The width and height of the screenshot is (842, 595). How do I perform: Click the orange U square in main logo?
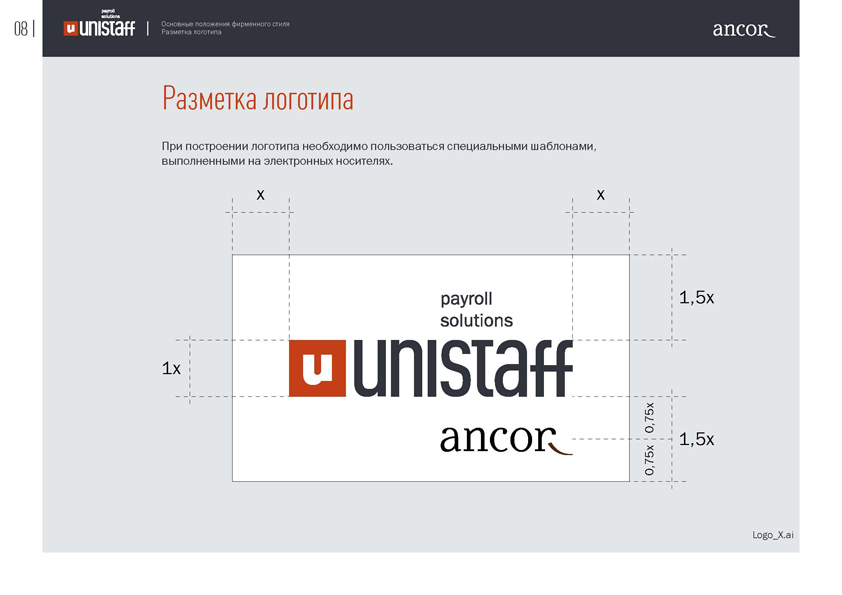tap(317, 368)
